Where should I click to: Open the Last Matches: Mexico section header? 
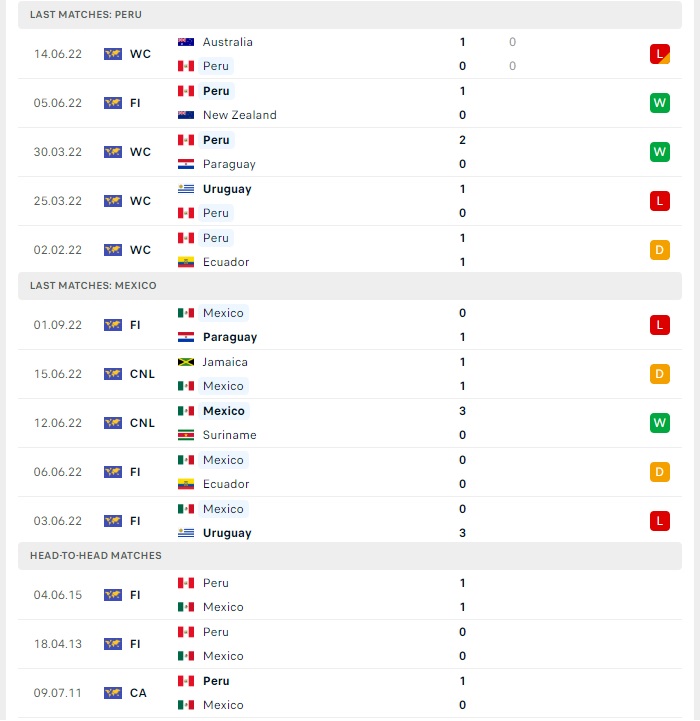tap(350, 286)
